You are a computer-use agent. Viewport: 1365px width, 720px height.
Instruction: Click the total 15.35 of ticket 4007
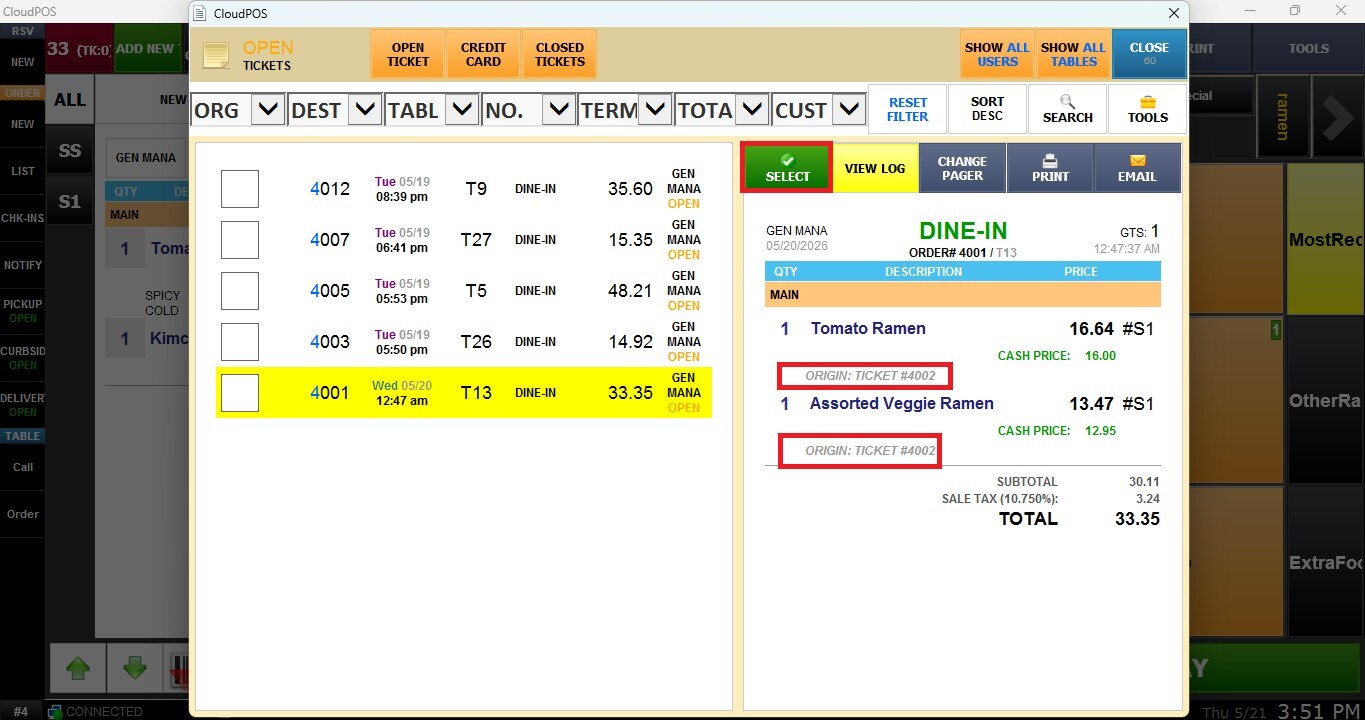[x=630, y=240]
